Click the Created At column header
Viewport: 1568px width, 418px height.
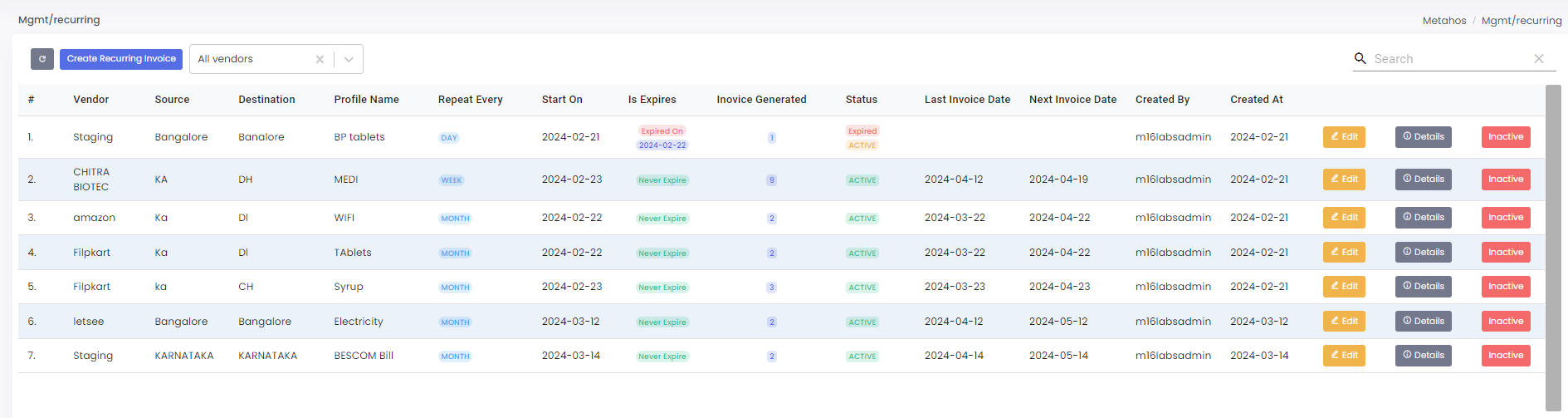point(1256,100)
